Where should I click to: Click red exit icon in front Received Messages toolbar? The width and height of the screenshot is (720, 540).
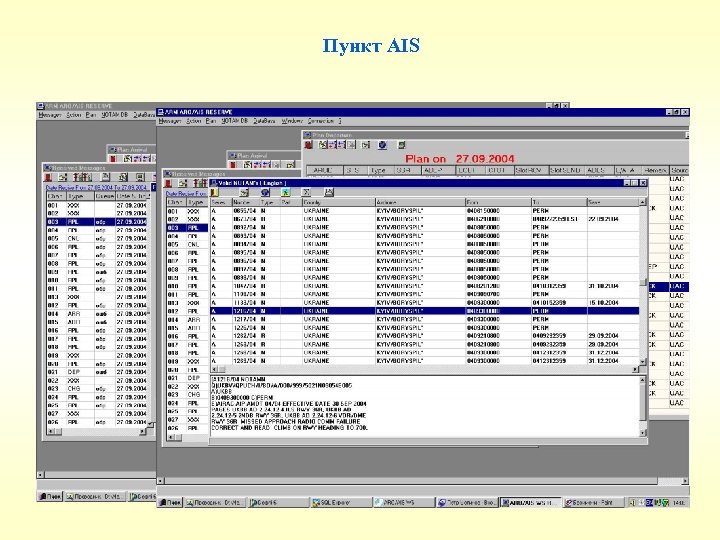168,184
